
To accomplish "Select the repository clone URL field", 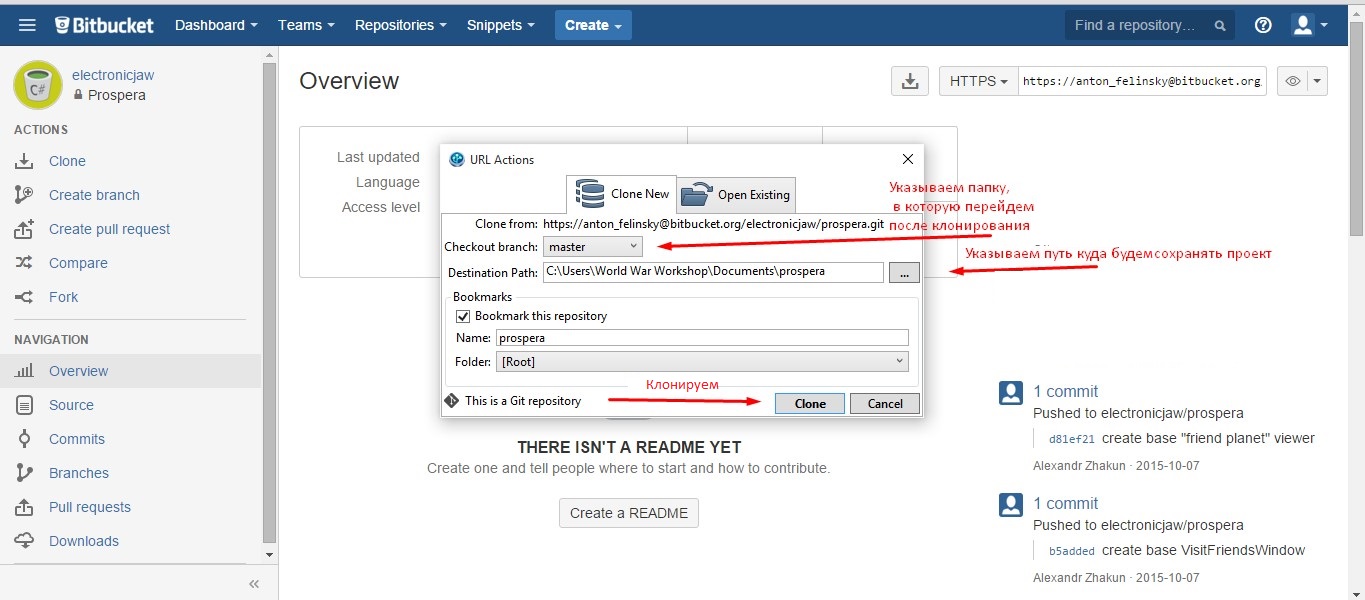I will pyautogui.click(x=1142, y=82).
